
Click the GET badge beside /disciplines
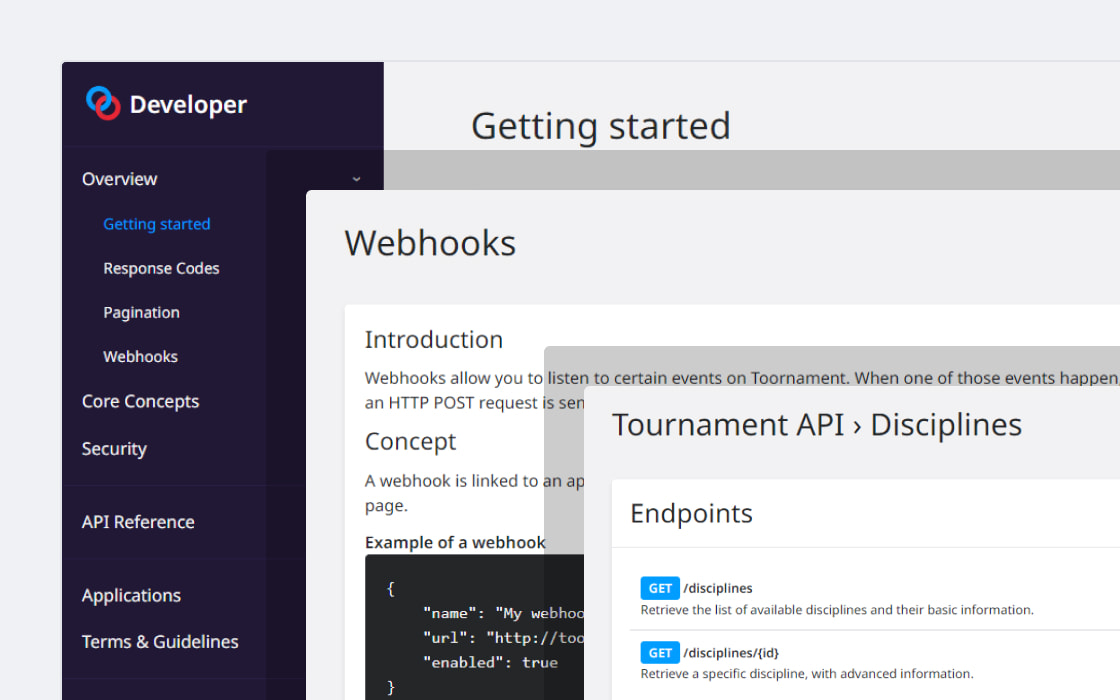tap(660, 588)
